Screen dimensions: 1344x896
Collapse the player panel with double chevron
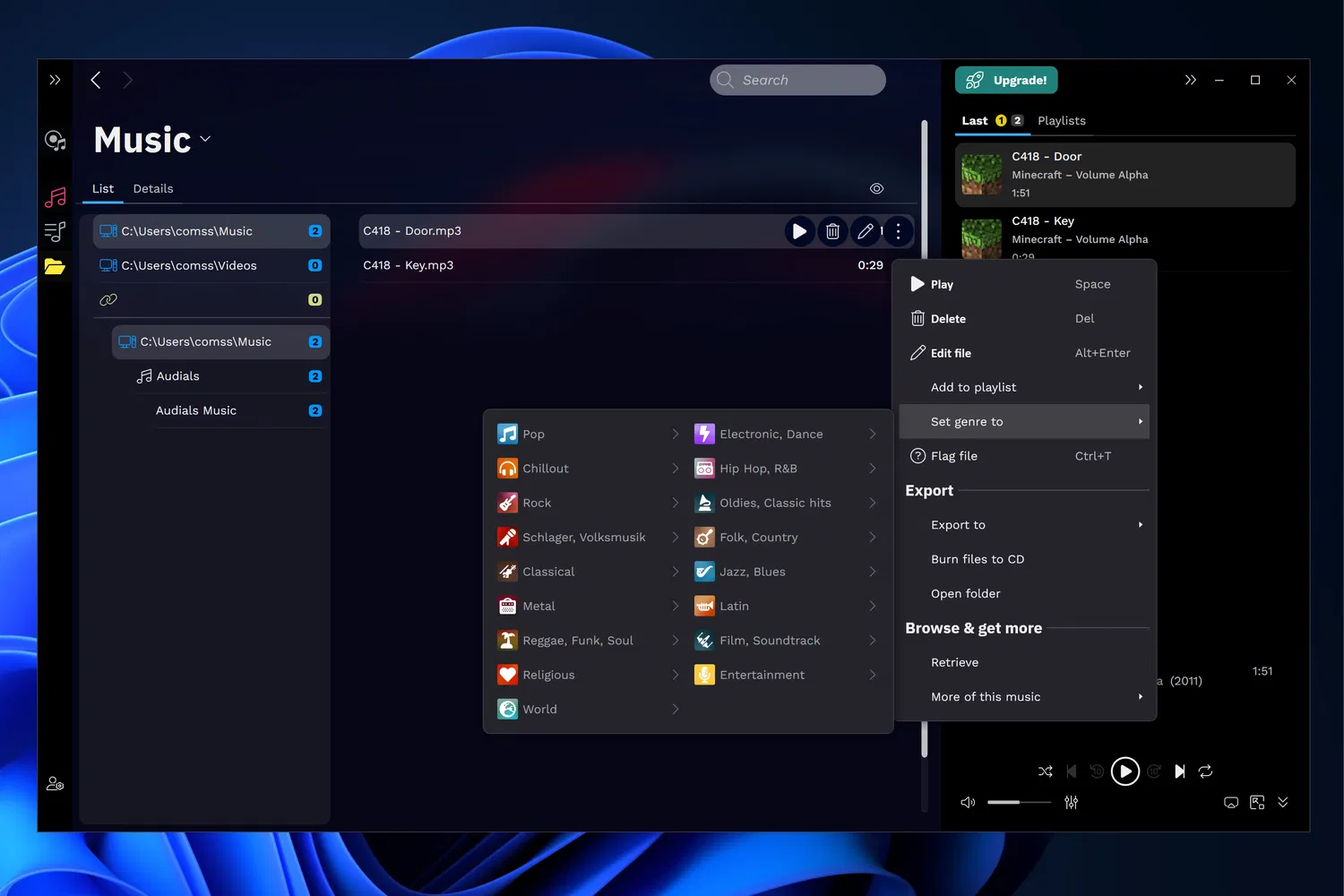click(1191, 80)
